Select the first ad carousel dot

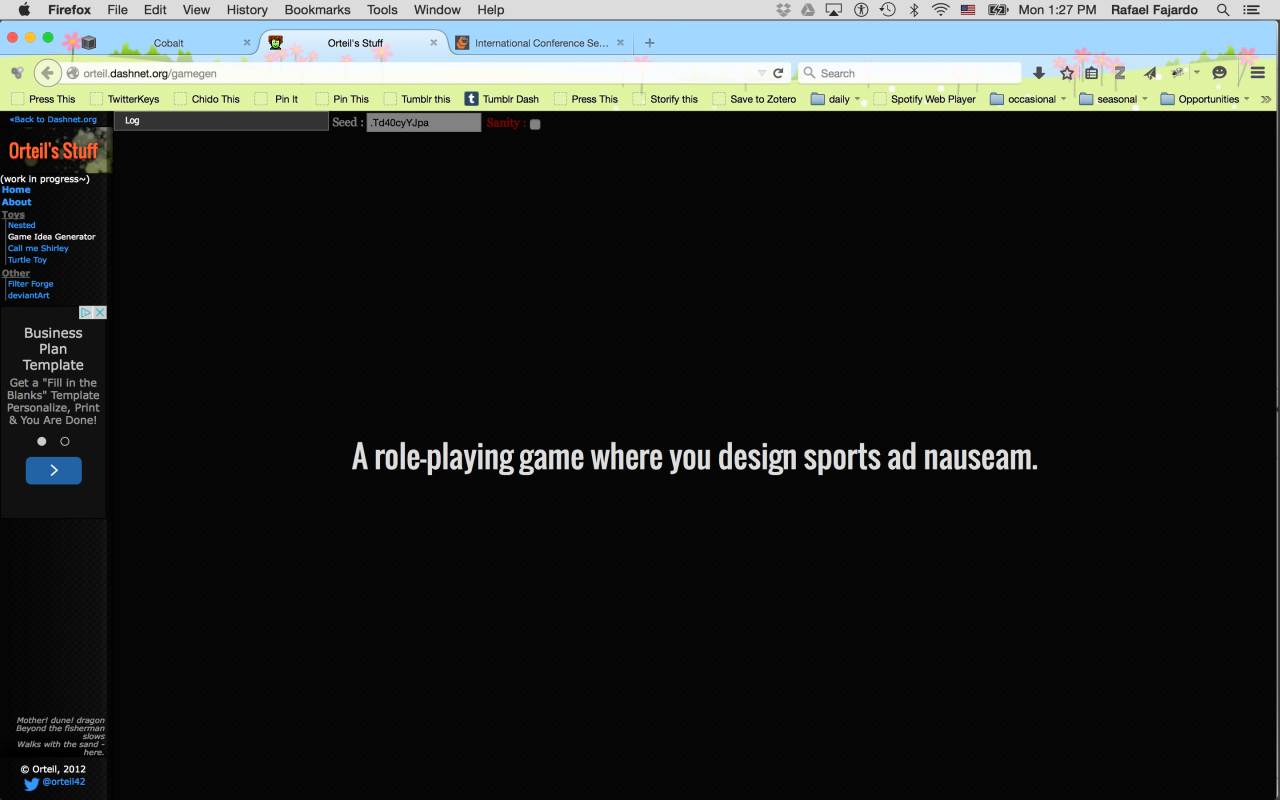(42, 441)
